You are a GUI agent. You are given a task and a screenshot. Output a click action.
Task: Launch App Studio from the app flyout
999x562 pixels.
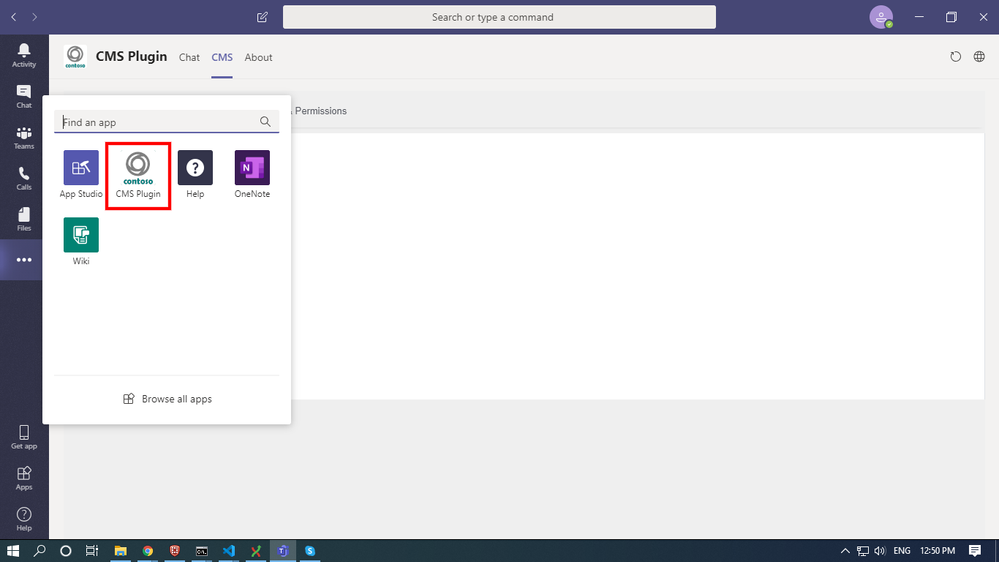click(81, 175)
